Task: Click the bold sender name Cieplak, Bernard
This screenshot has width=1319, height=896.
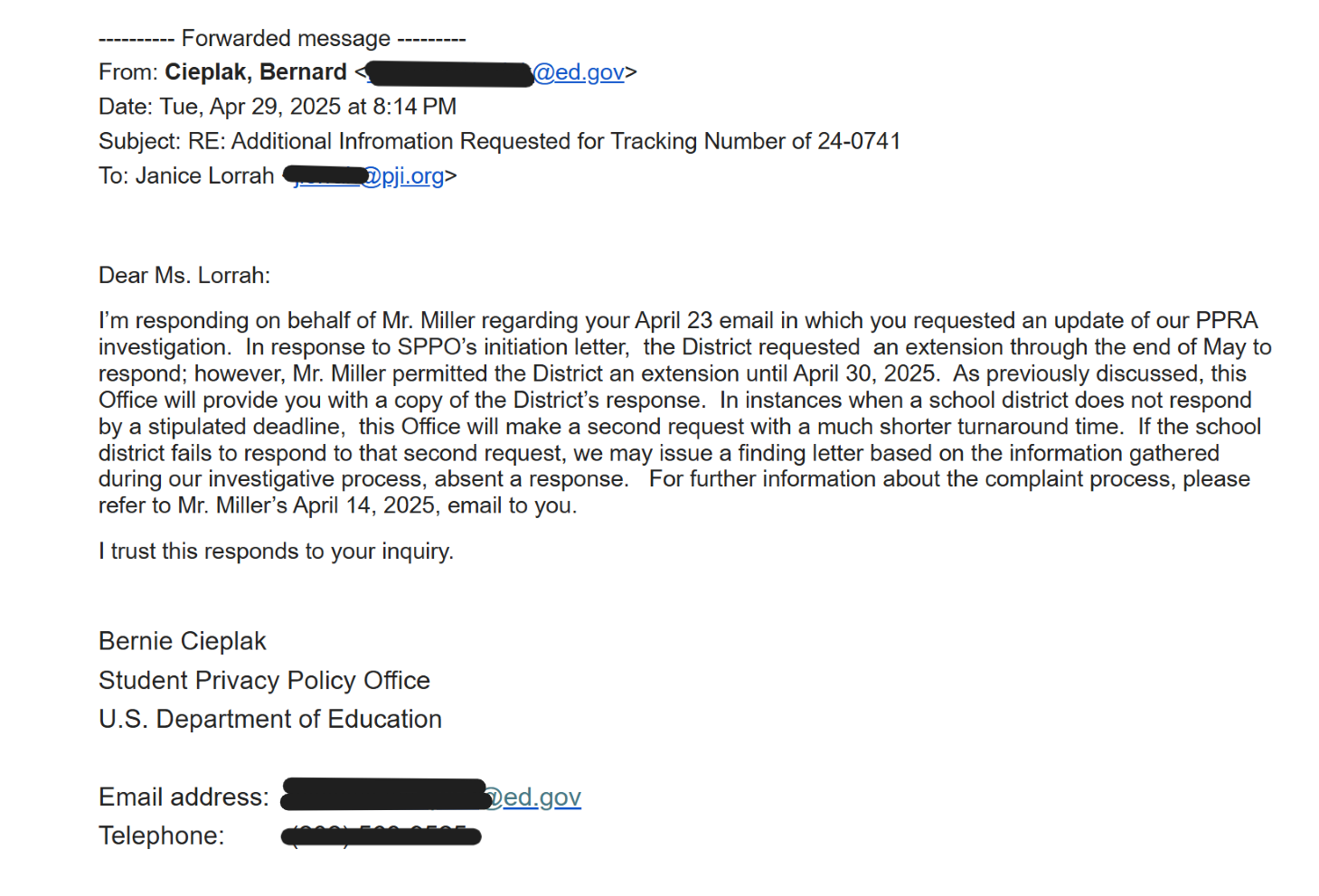Action: tap(256, 72)
